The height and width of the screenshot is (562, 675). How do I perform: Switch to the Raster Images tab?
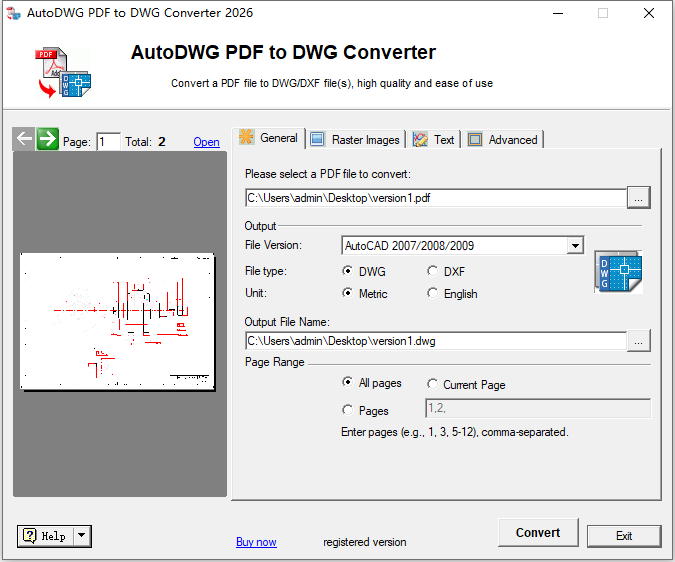pyautogui.click(x=356, y=140)
